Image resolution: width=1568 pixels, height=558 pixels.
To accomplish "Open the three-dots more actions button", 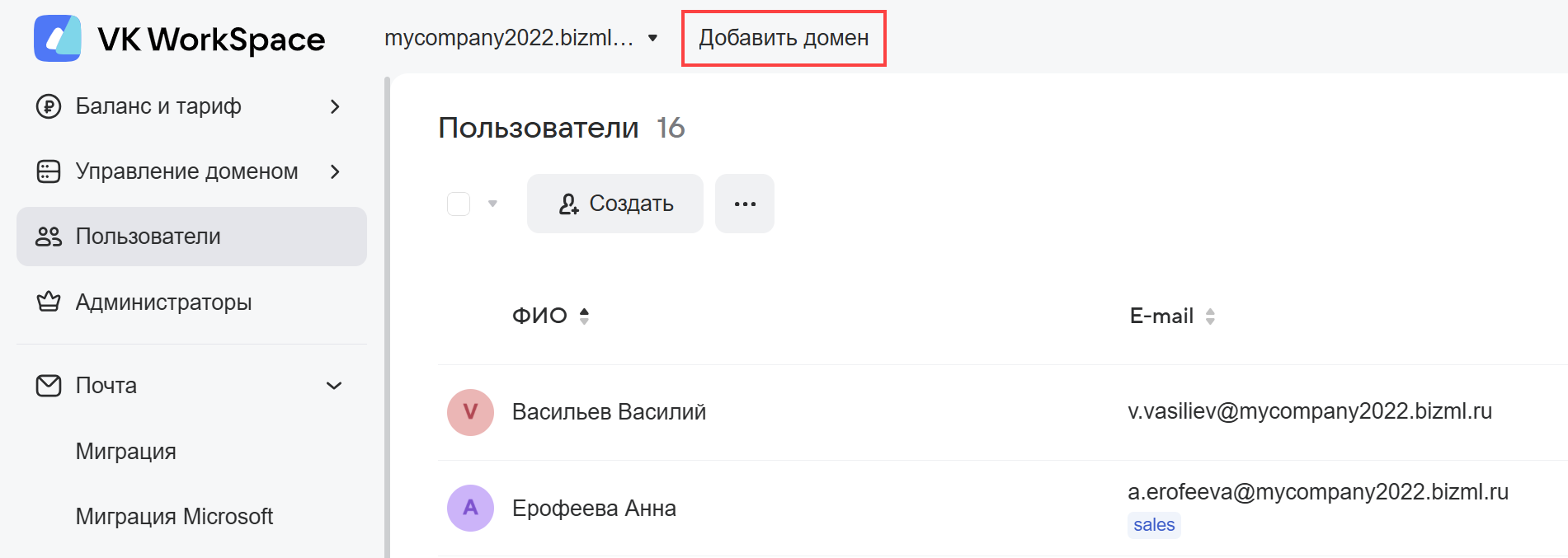I will pyautogui.click(x=744, y=204).
